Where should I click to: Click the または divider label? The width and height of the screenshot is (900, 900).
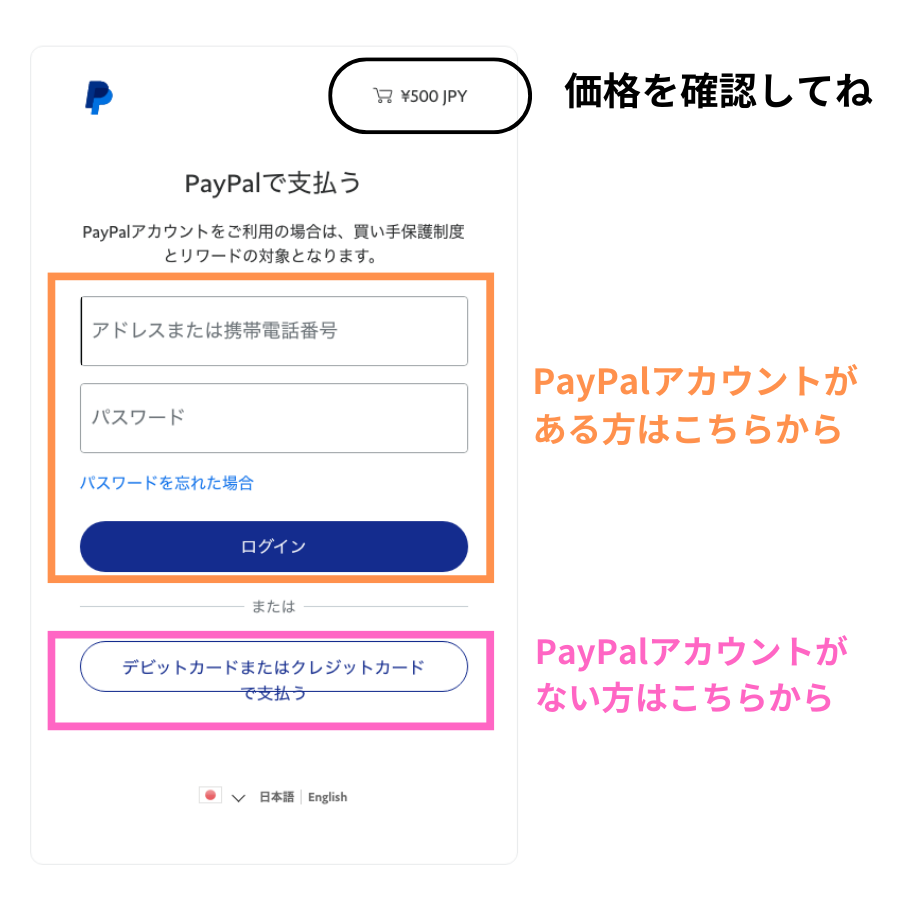[x=274, y=606]
